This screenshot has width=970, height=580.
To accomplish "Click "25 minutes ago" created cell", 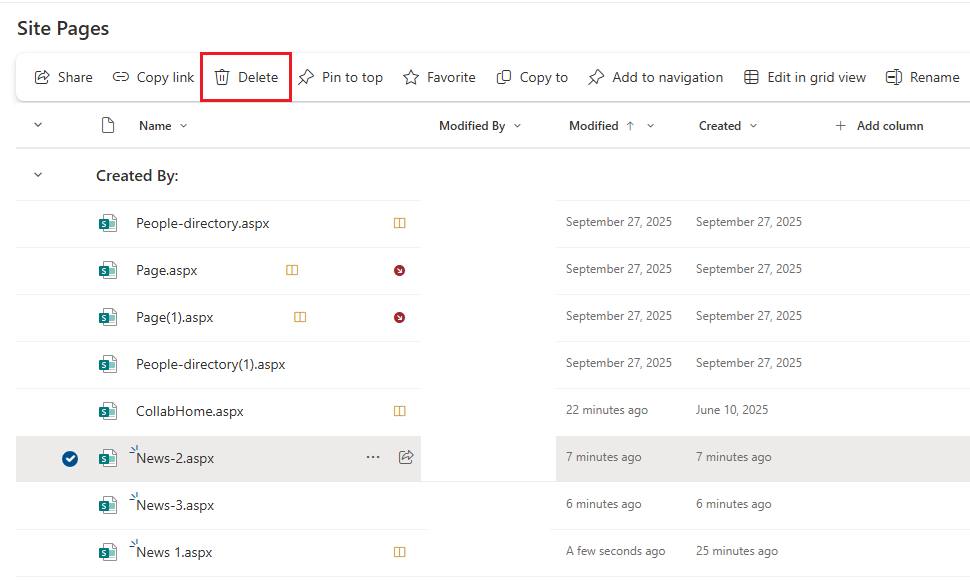I will 737,551.
